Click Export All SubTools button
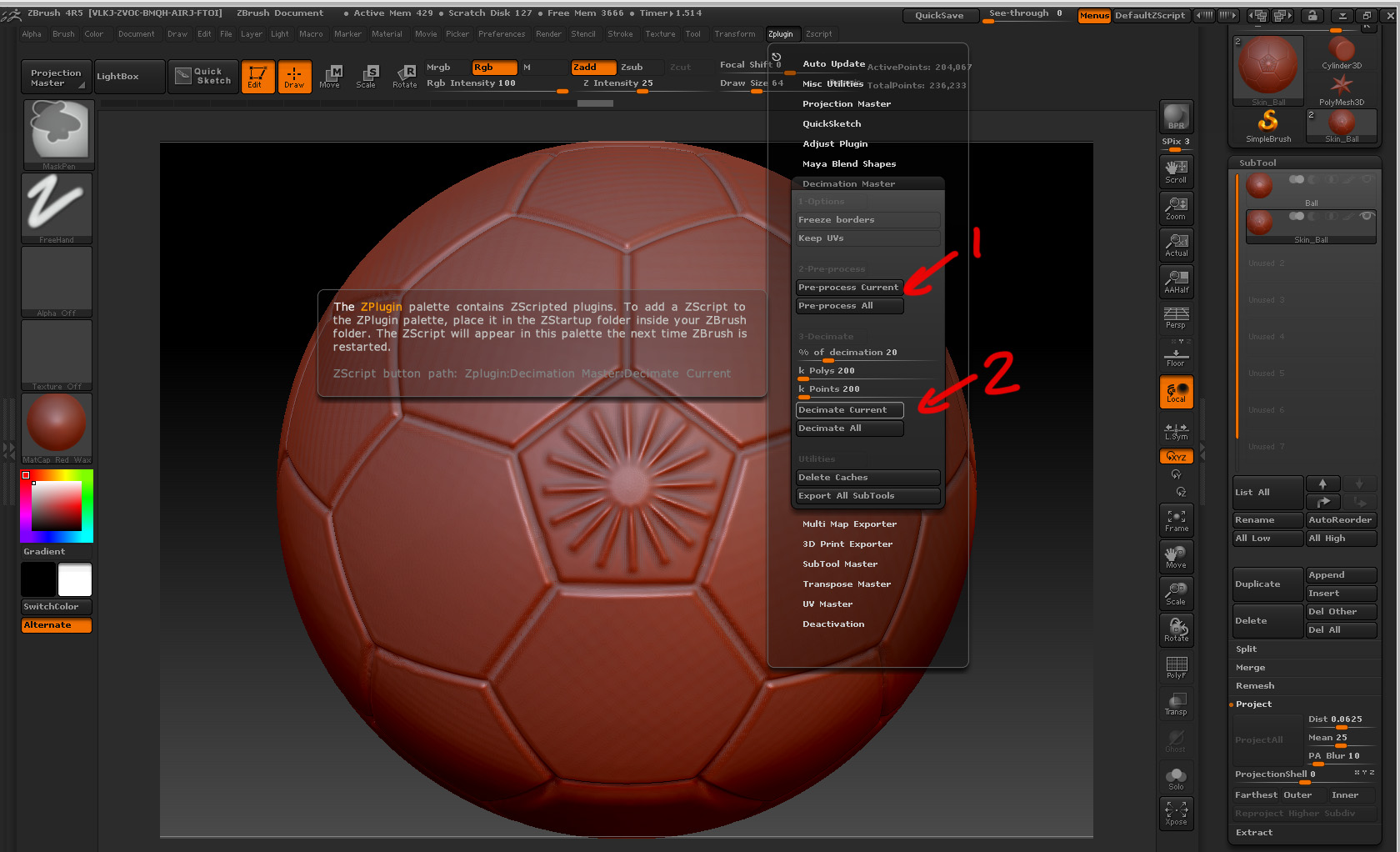 point(867,496)
